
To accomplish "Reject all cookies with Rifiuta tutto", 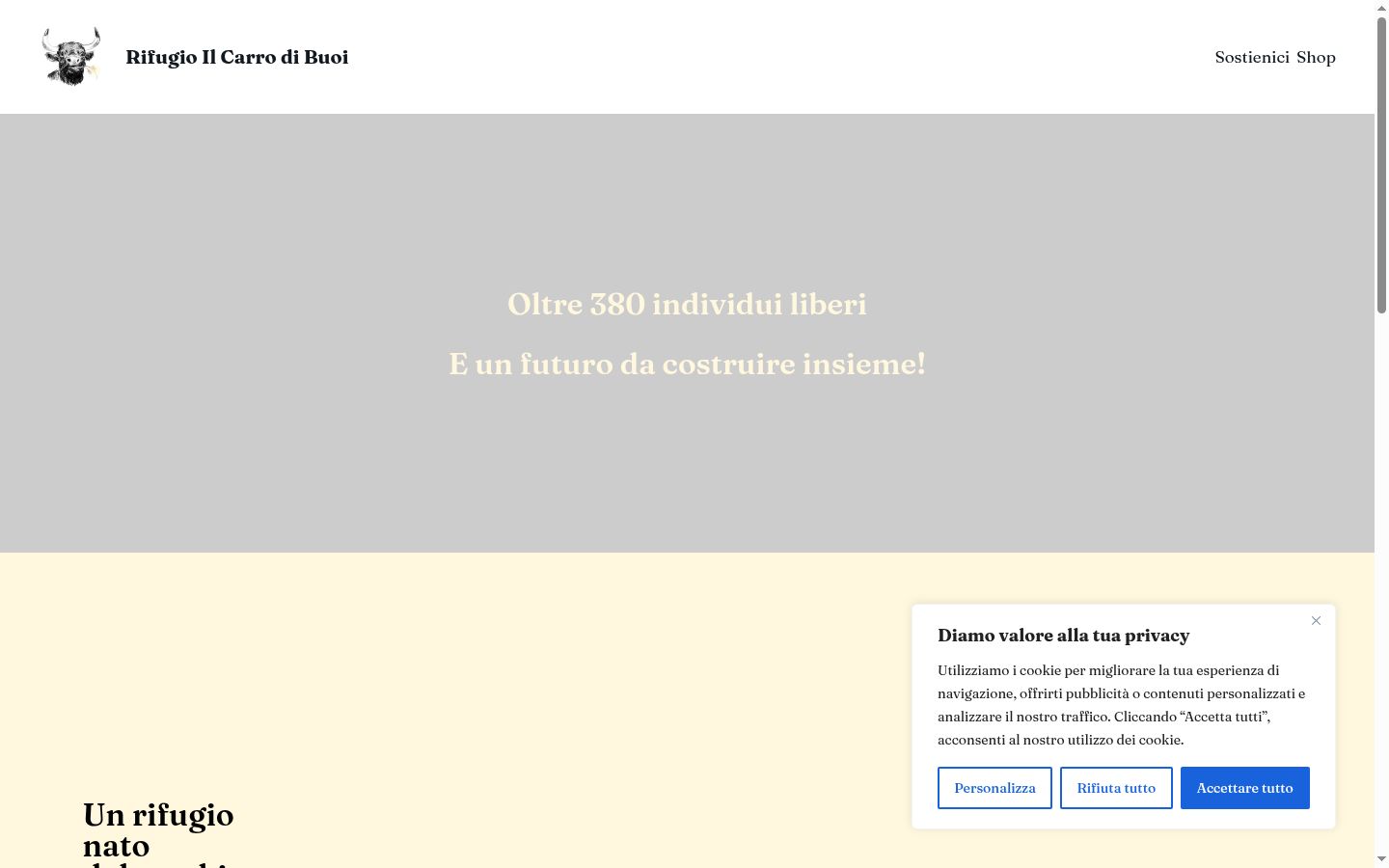I will tap(1116, 788).
